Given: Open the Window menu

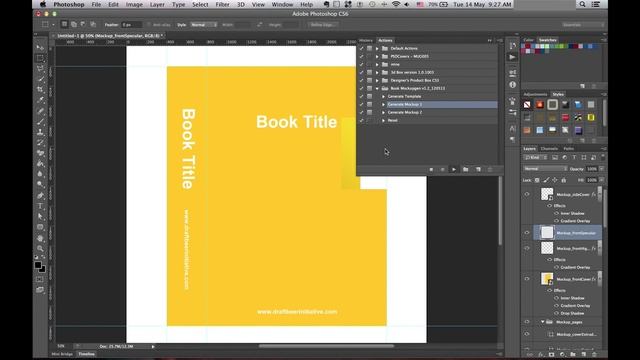Looking at the screenshot, I should 282,4.
